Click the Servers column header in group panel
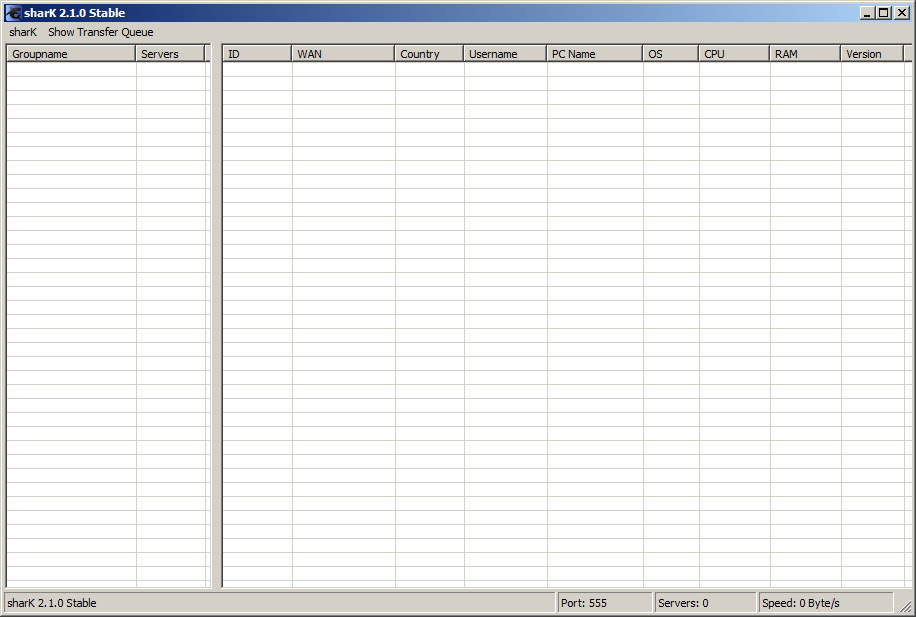The image size is (916, 617). 170,54
